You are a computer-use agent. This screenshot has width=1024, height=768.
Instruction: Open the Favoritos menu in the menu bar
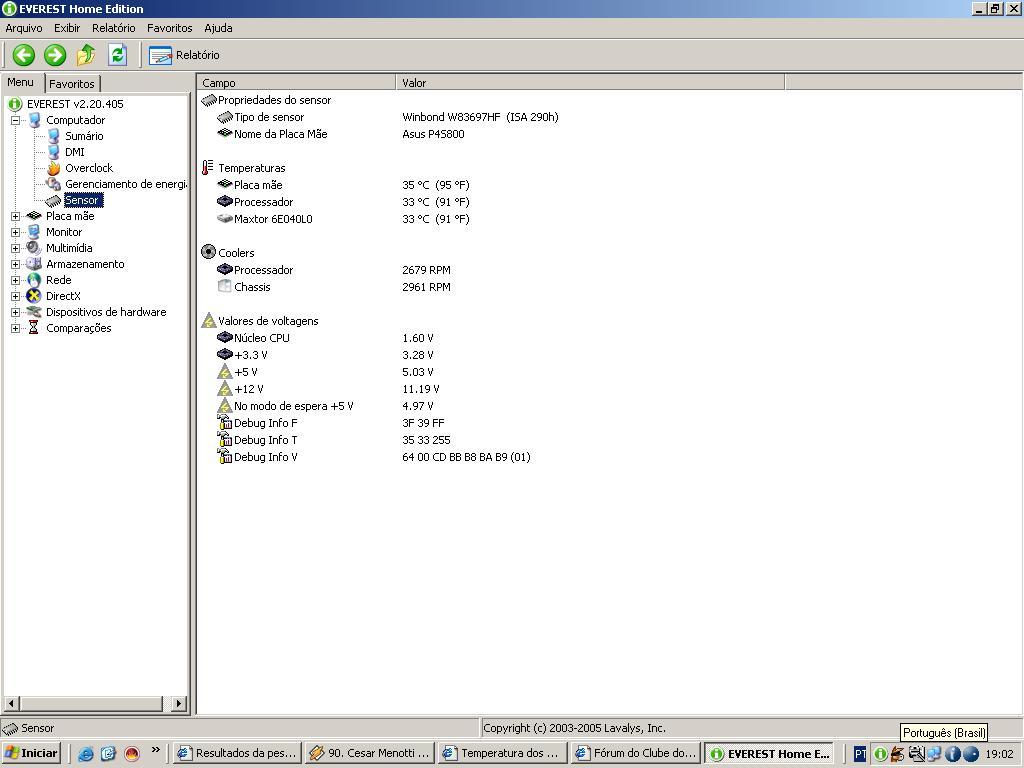point(170,28)
